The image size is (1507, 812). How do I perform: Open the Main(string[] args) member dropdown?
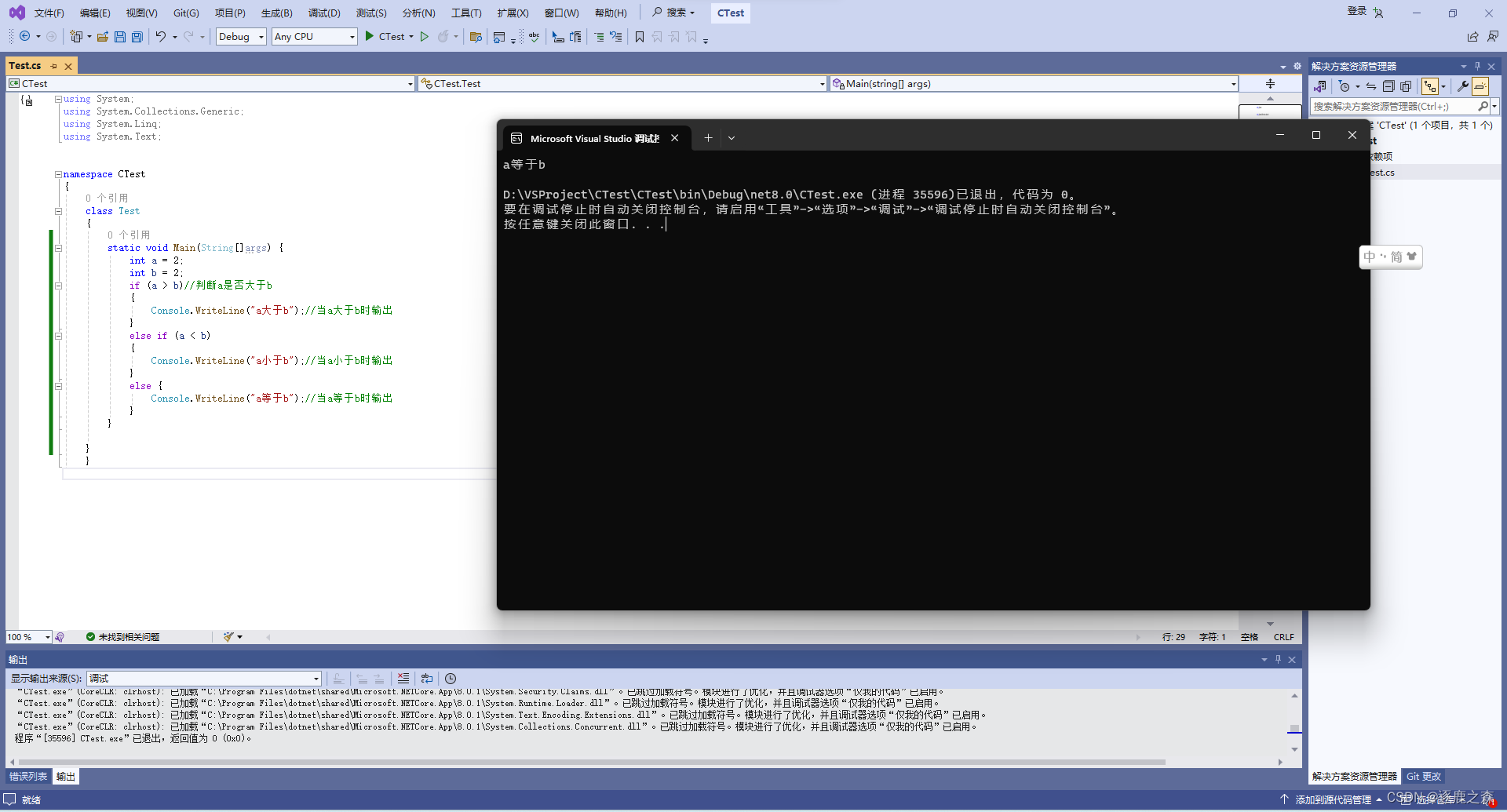coord(1034,84)
